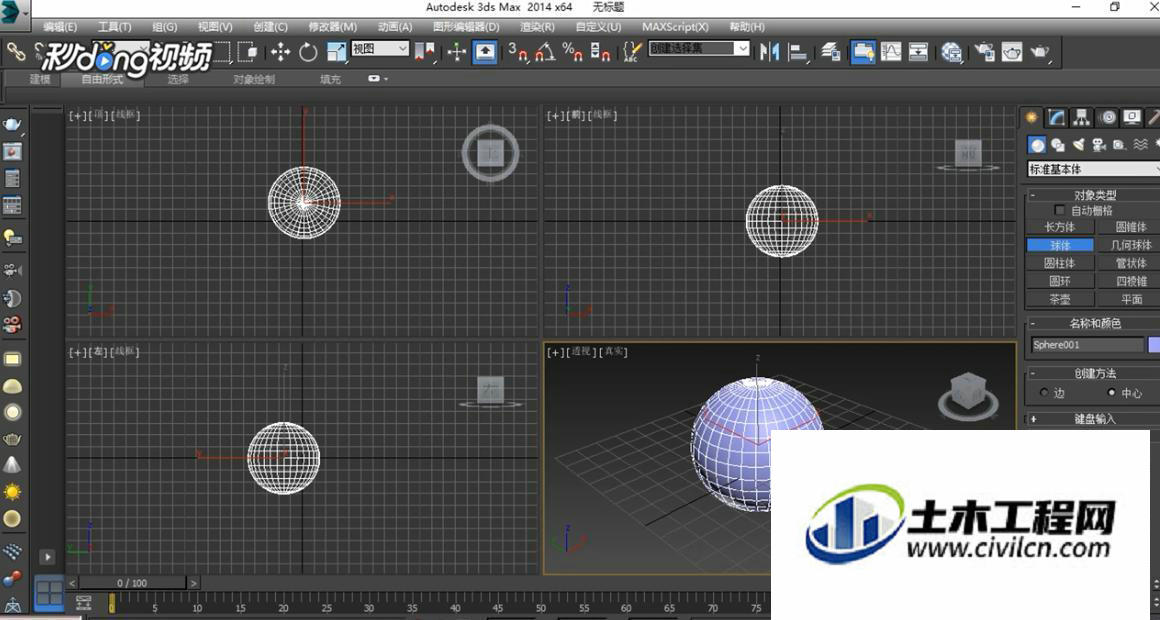Toggle the Graphite ribbon icon

[x=863, y=52]
